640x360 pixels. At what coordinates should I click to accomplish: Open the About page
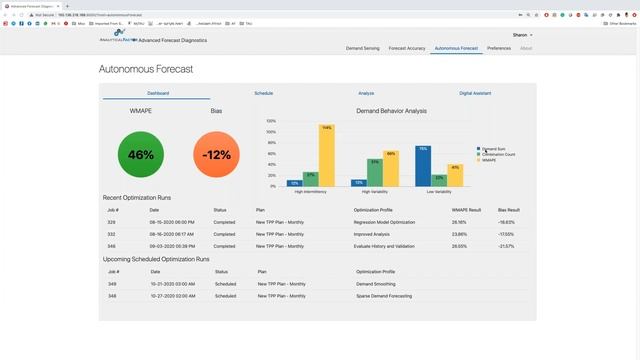pyautogui.click(x=526, y=48)
